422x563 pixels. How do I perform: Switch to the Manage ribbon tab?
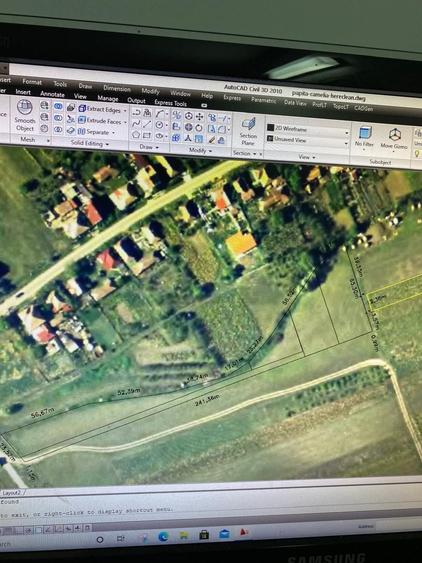click(107, 98)
